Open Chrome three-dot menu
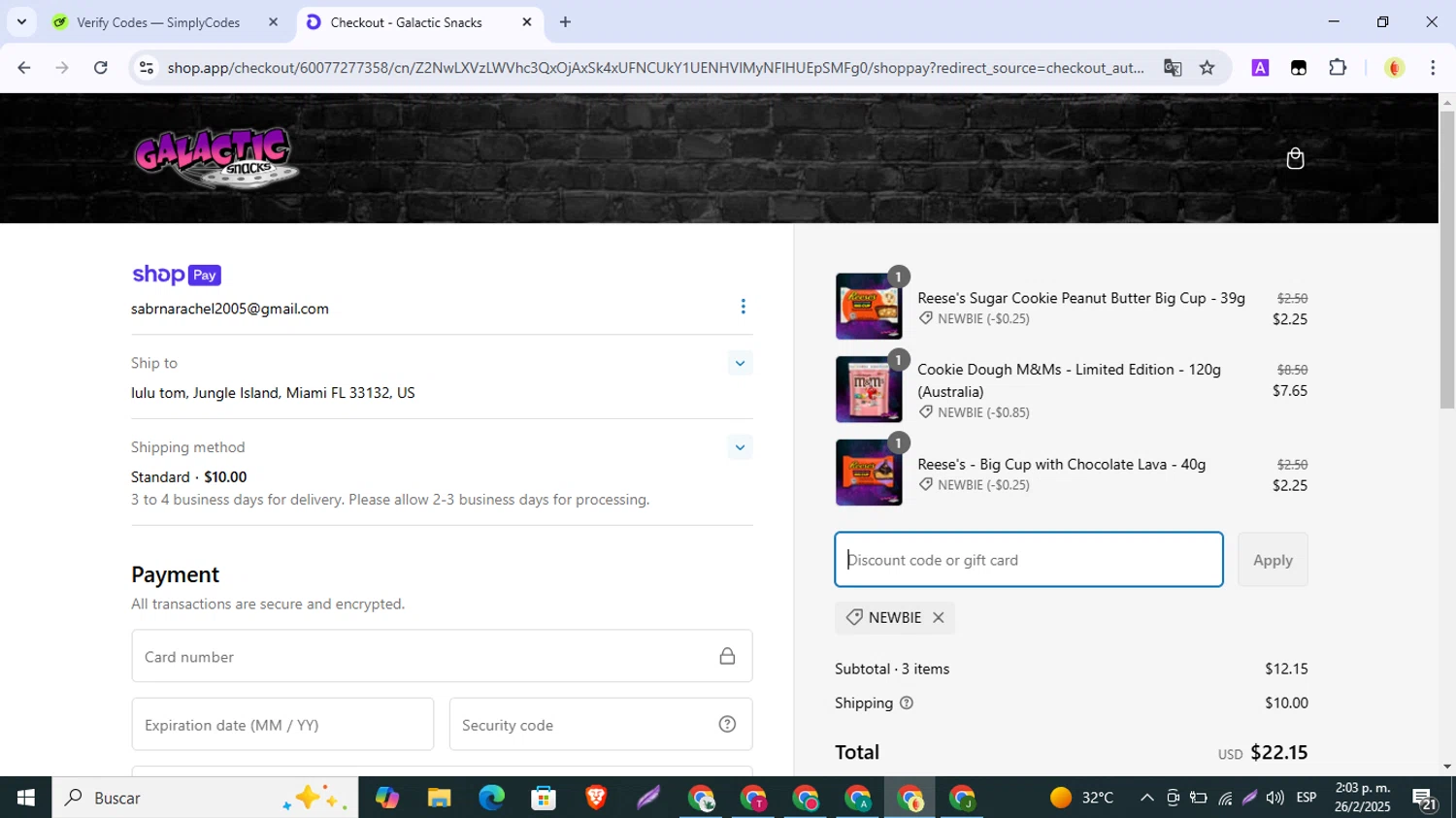Viewport: 1456px width, 818px height. point(1433,68)
